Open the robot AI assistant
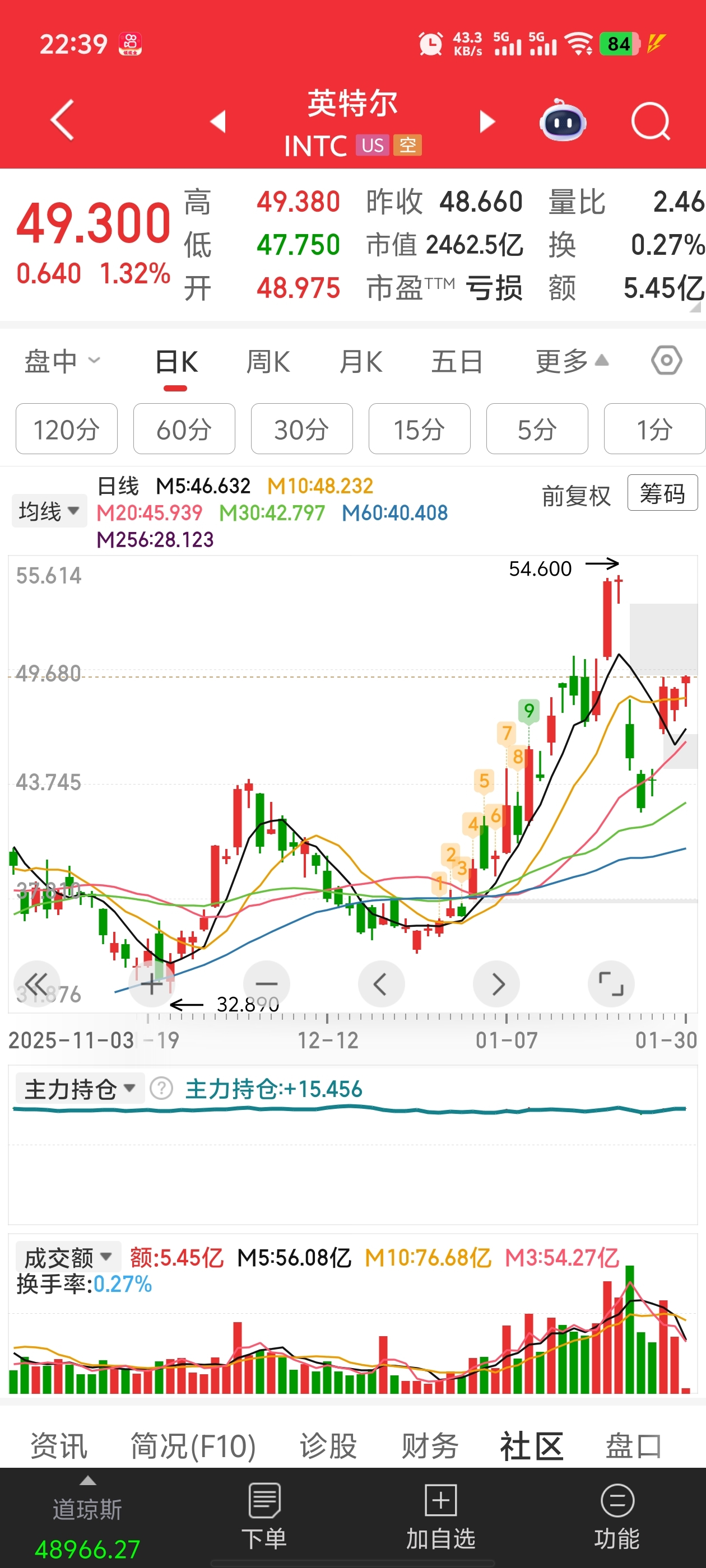This screenshot has height=1568, width=706. [x=563, y=120]
